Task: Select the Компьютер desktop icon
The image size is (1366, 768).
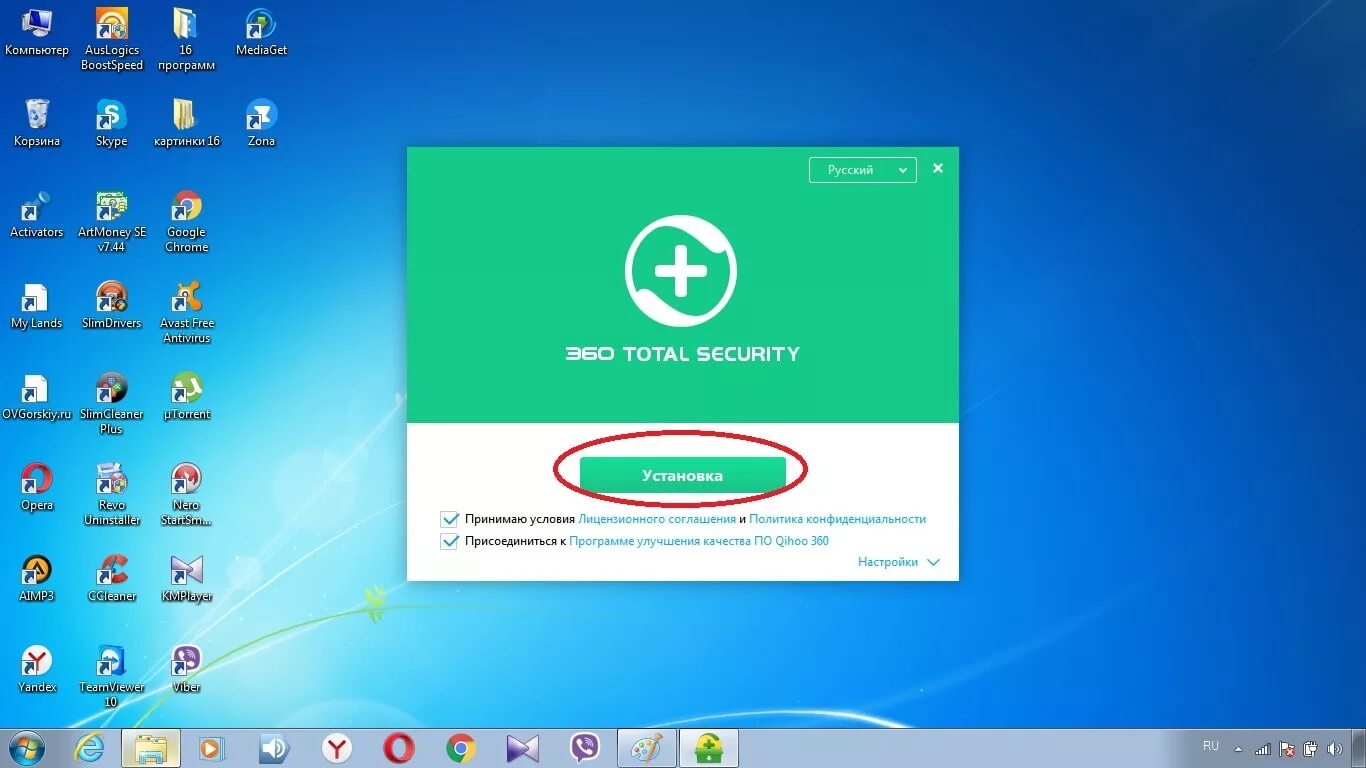Action: pyautogui.click(x=37, y=32)
